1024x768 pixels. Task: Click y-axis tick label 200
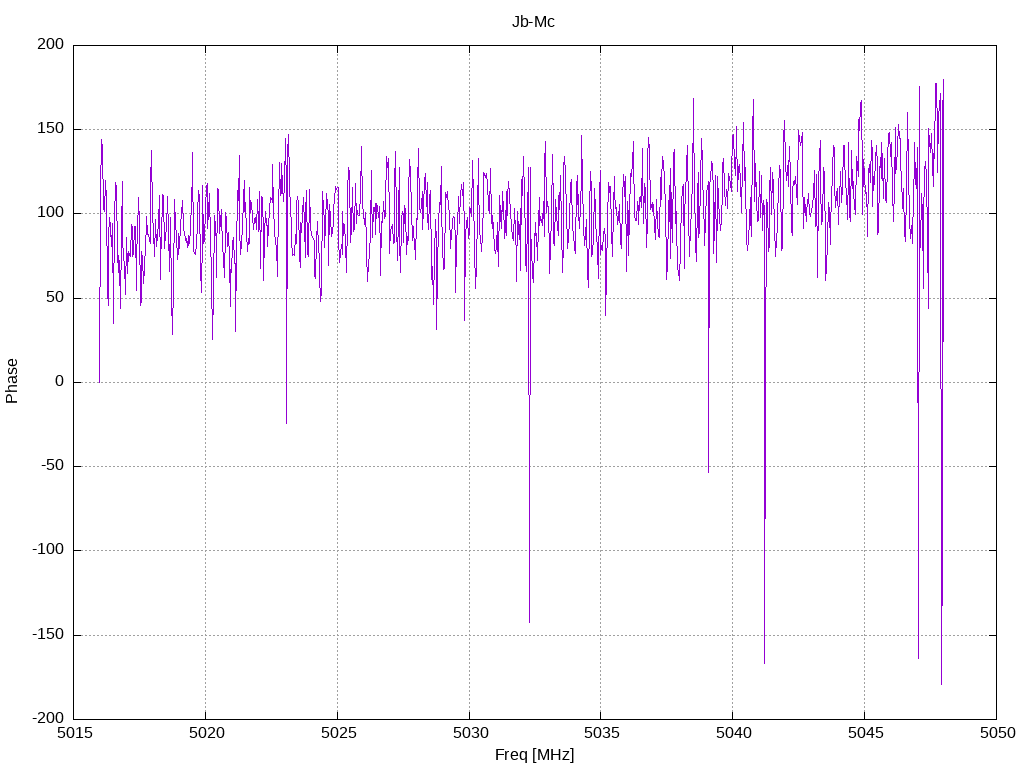[x=51, y=44]
